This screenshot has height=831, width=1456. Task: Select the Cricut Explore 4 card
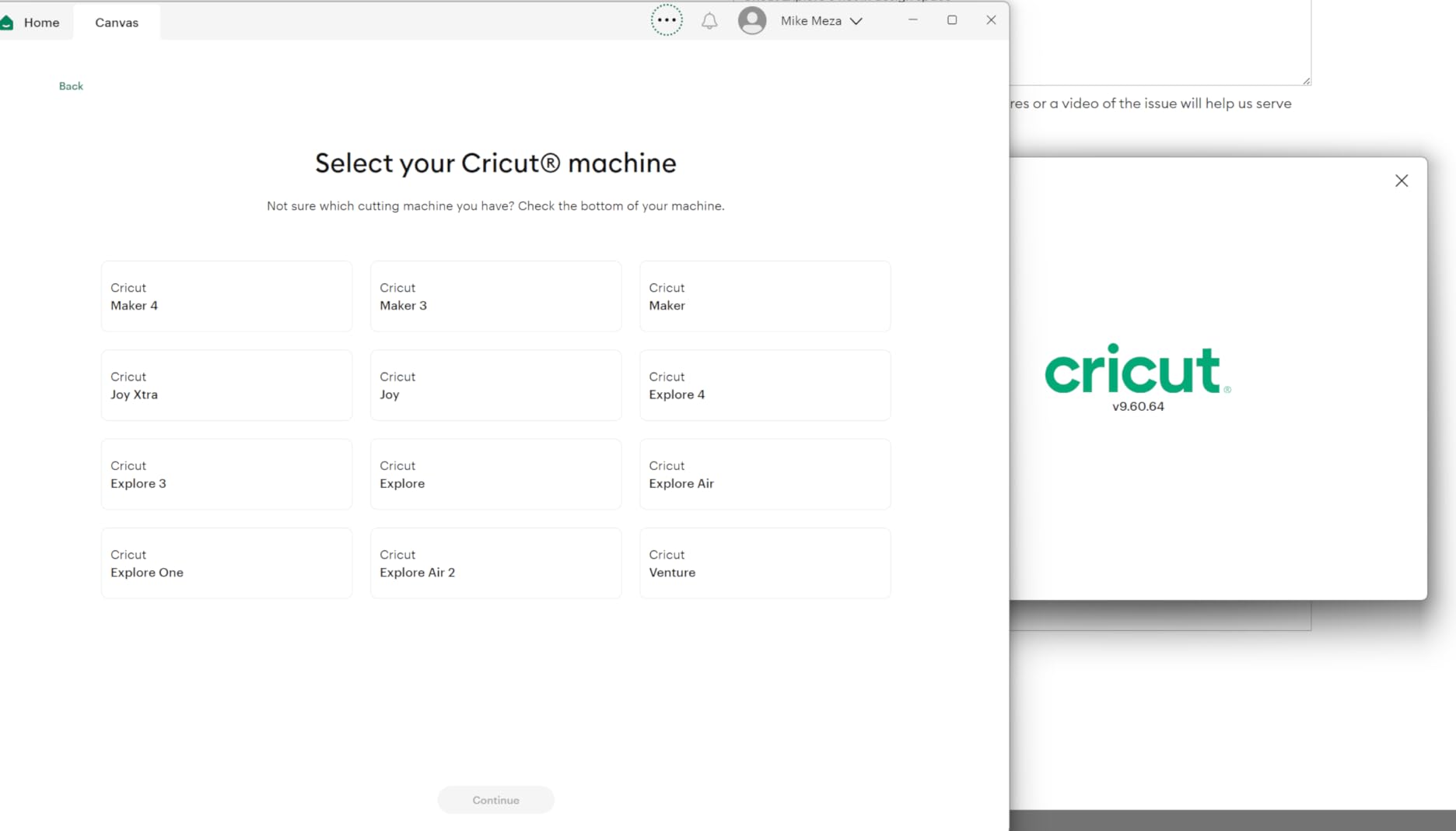(765, 385)
